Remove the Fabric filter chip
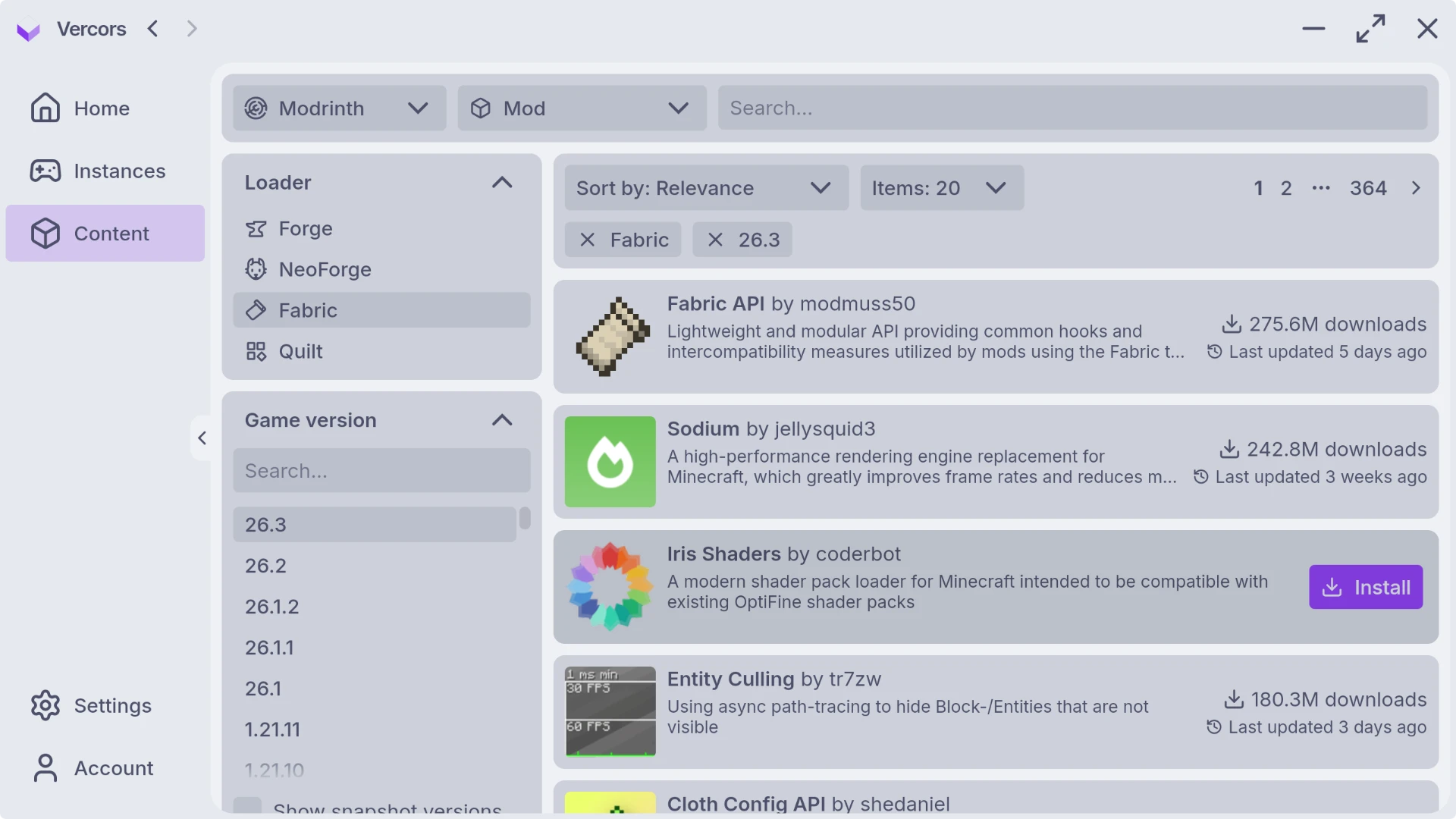This screenshot has height=819, width=1456. point(623,240)
